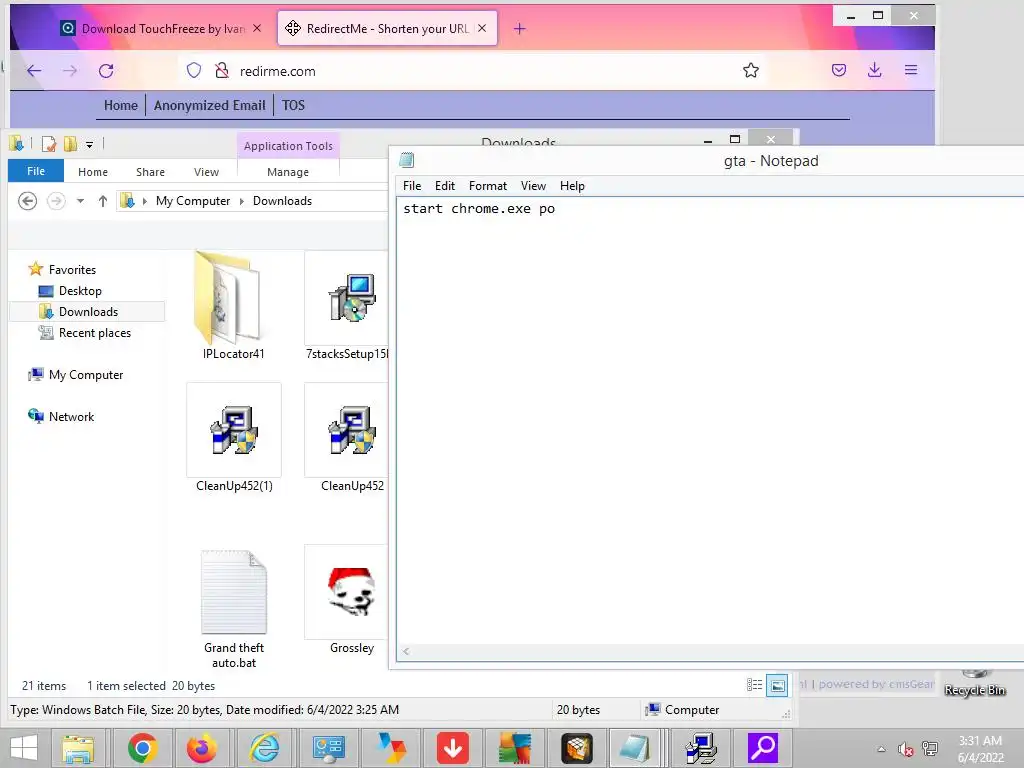Switch to Explorer View ribbon tab
This screenshot has width=1024, height=768.
[206, 172]
